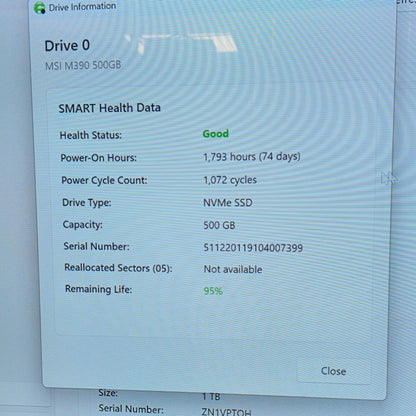416x416 pixels.
Task: Click the 500 GB capacity value
Action: pyautogui.click(x=219, y=225)
